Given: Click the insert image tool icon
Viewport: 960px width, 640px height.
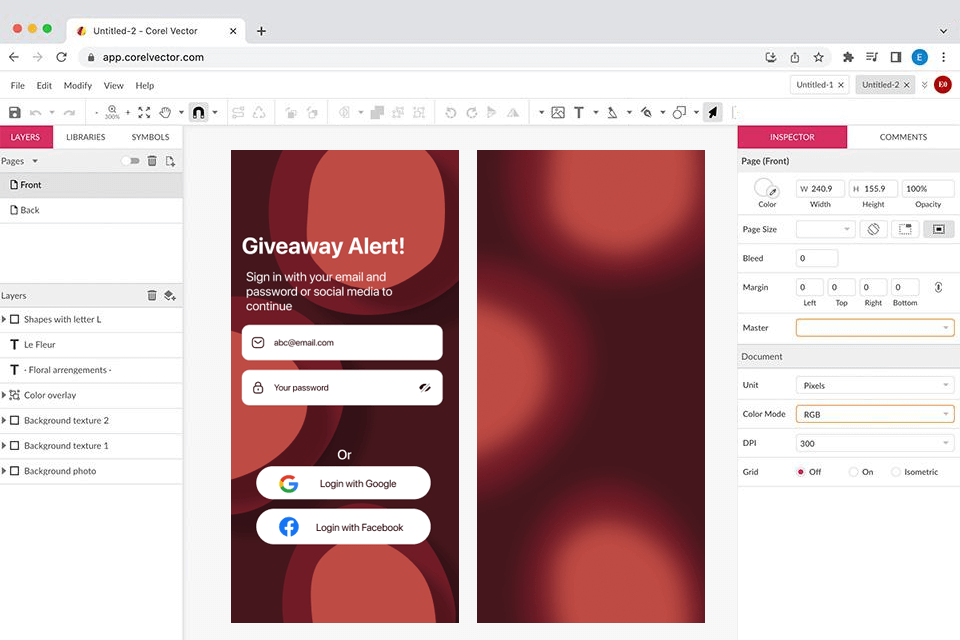Looking at the screenshot, I should pos(558,113).
